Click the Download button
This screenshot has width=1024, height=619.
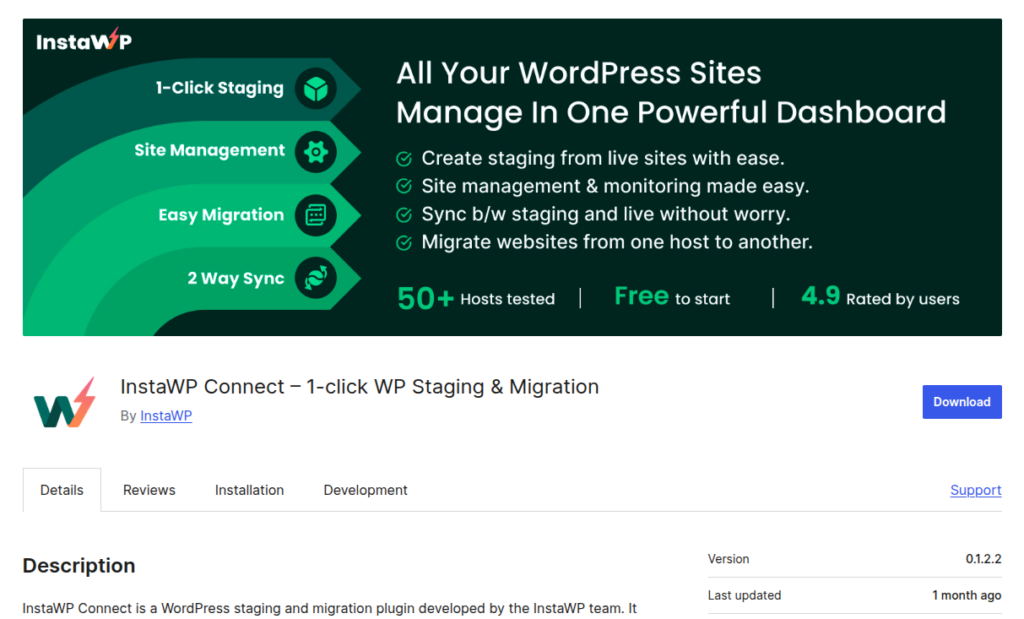pyautogui.click(x=961, y=401)
